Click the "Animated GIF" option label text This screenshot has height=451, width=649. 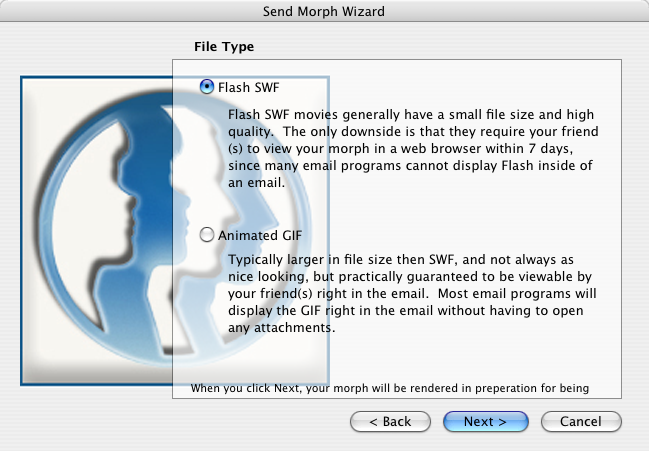(259, 235)
